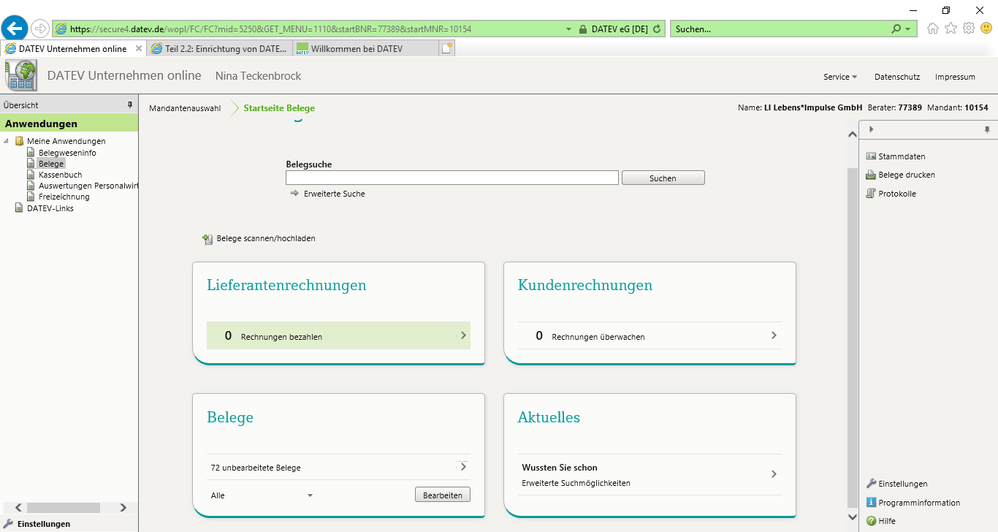The height and width of the screenshot is (532, 998).
Task: Click the Protokolle icon
Action: point(871,193)
